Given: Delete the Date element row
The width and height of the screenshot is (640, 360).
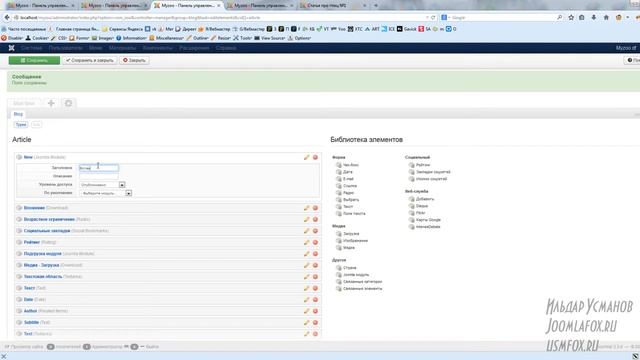Looking at the screenshot, I should pyautogui.click(x=315, y=299).
